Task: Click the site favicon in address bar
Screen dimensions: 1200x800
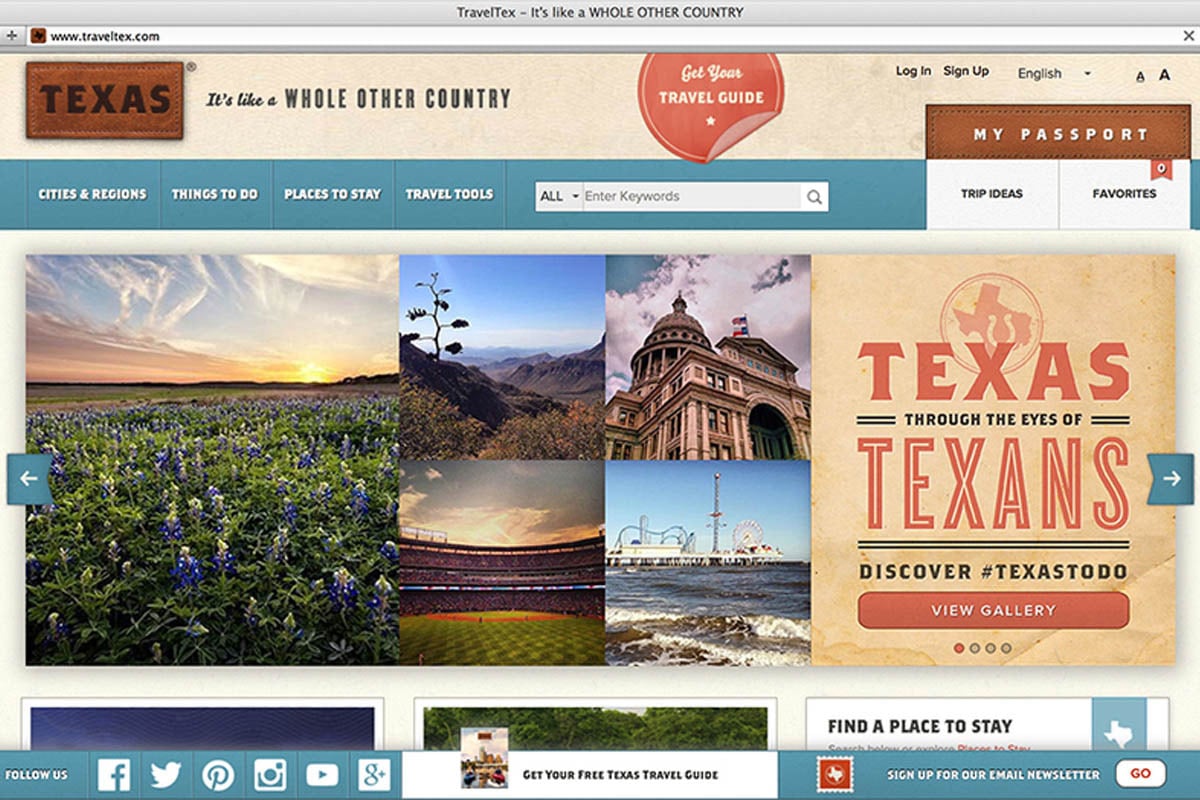Action: pyautogui.click(x=38, y=36)
